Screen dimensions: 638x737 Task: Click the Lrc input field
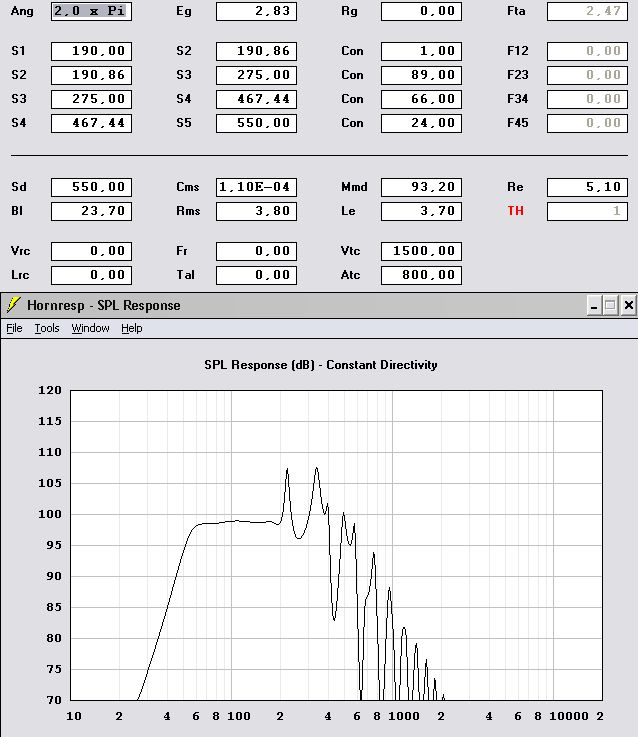91,275
